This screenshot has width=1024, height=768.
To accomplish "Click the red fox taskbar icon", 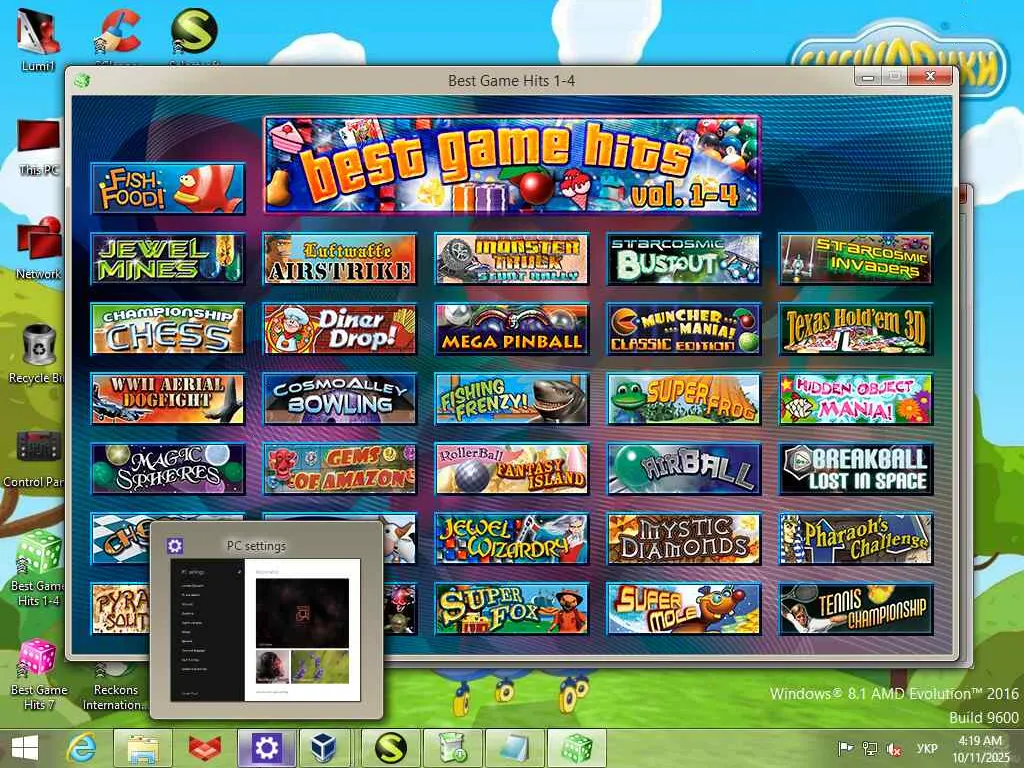I will tap(204, 748).
